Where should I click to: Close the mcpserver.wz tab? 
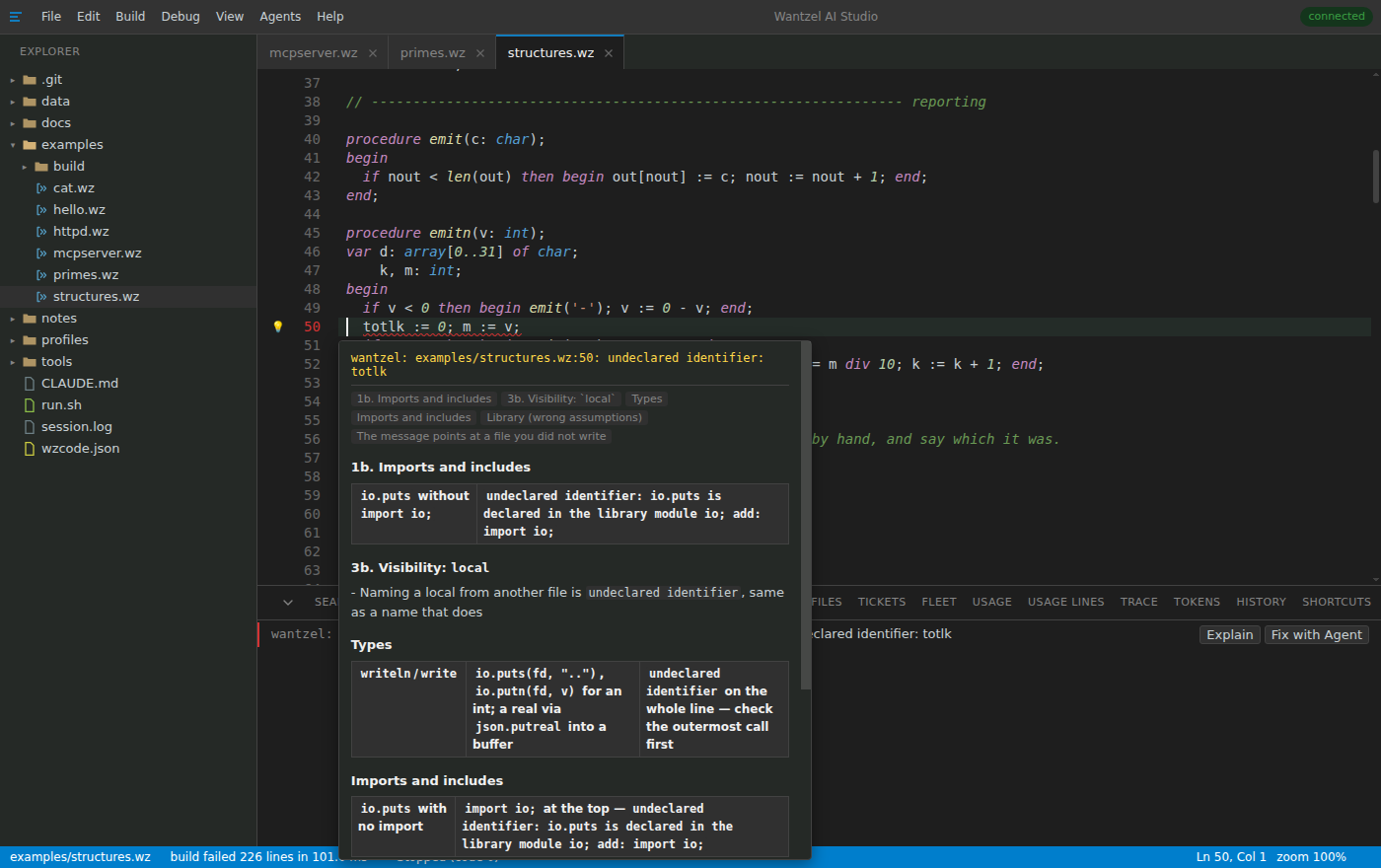pyautogui.click(x=373, y=53)
